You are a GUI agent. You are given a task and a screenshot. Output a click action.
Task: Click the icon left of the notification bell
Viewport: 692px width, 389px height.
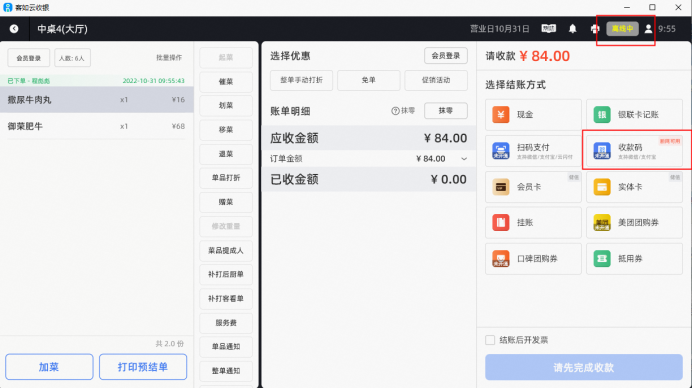[x=549, y=29]
